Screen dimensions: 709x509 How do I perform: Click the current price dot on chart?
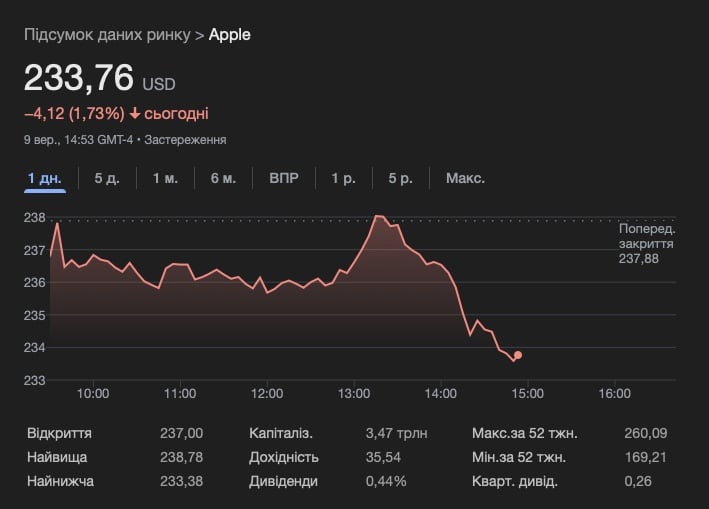[517, 355]
